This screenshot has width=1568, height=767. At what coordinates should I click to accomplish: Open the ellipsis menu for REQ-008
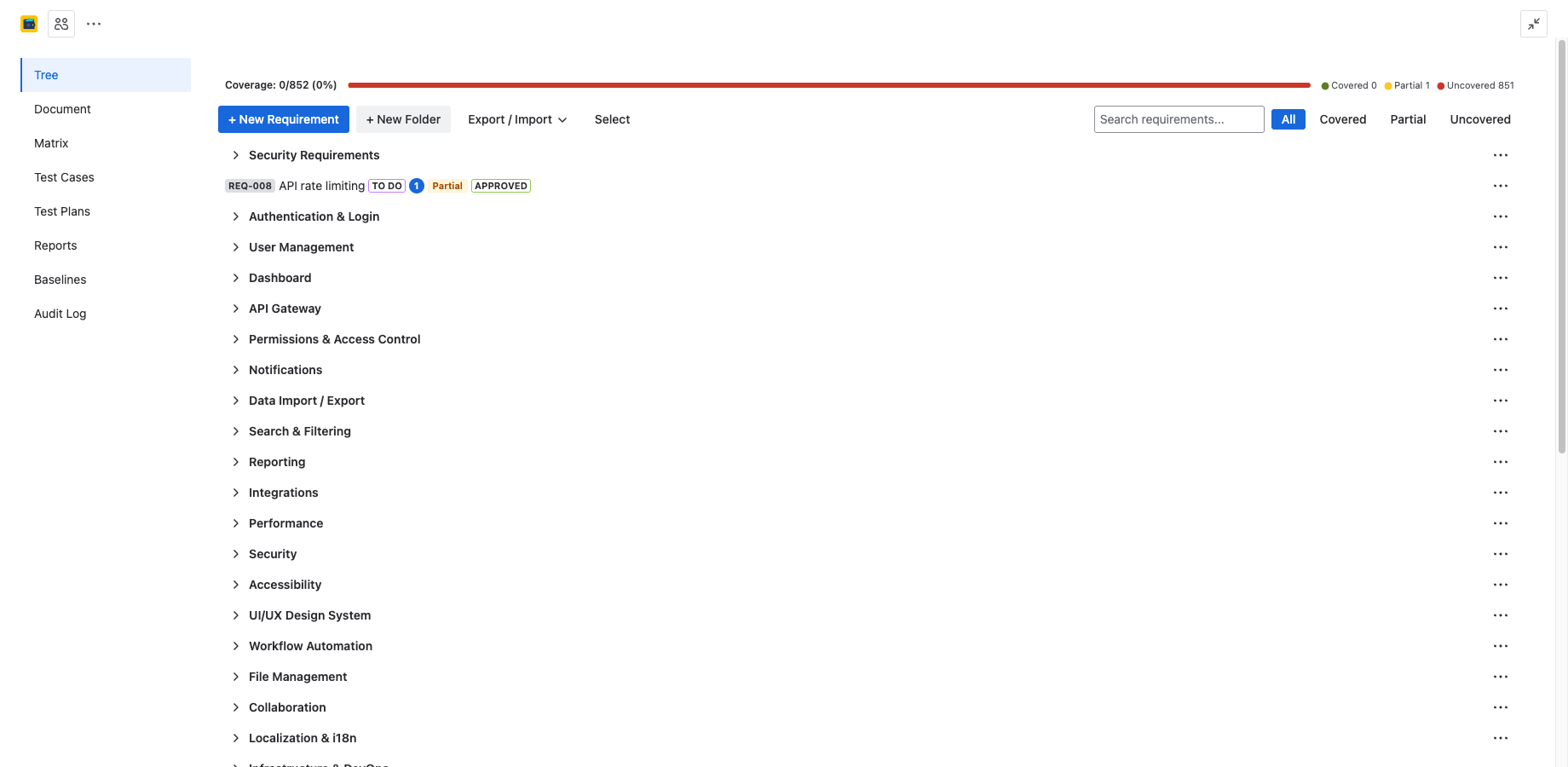pyautogui.click(x=1501, y=185)
